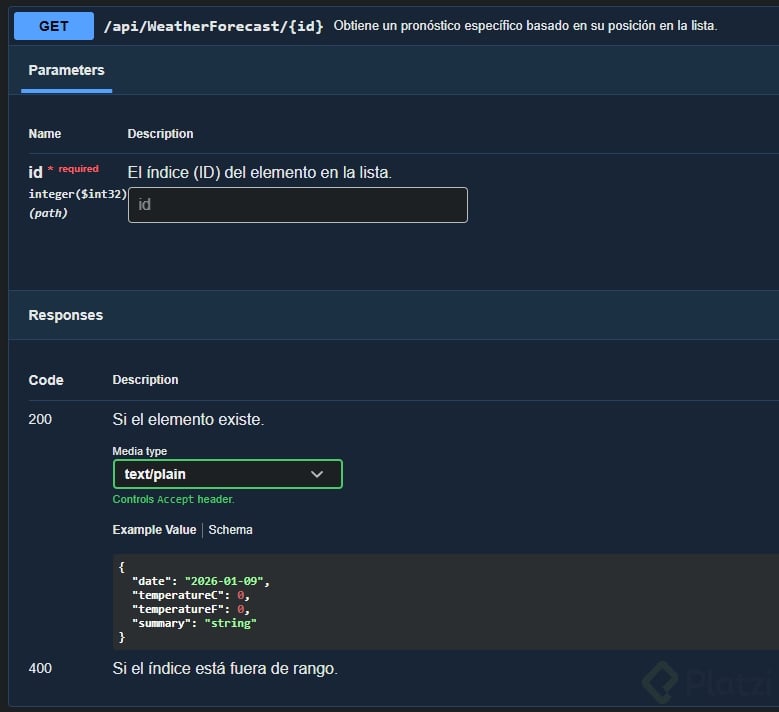Click the "Controls Accept header" hint text
Screen dimensions: 779x712
(x=173, y=499)
